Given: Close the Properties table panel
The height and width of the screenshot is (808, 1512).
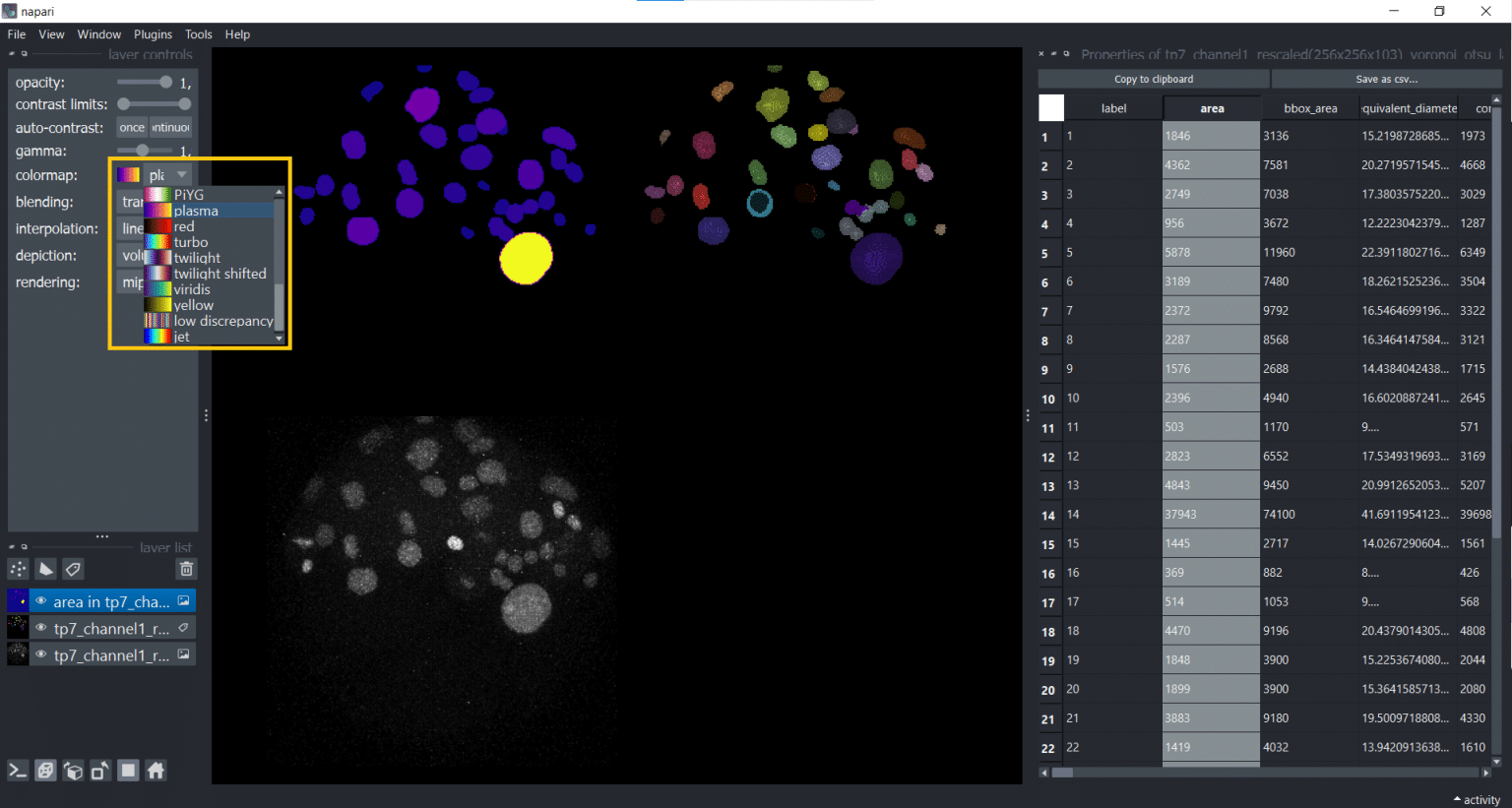Looking at the screenshot, I should point(1041,54).
